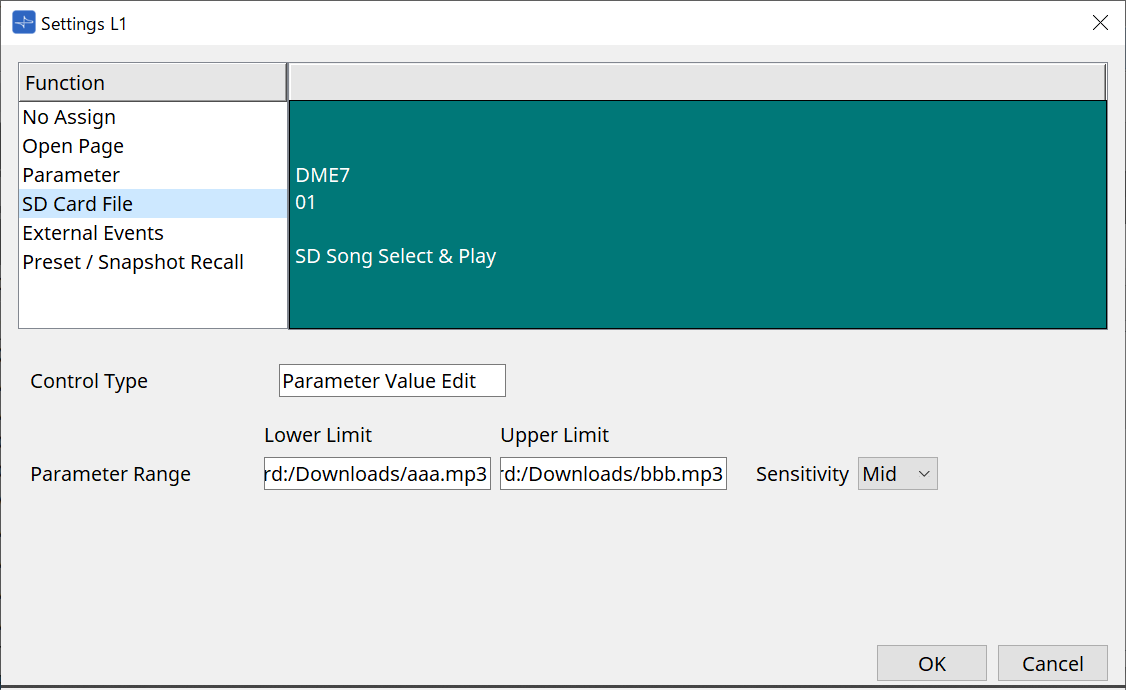Image resolution: width=1126 pixels, height=690 pixels.
Task: Open the Control Type selector
Action: [392, 381]
